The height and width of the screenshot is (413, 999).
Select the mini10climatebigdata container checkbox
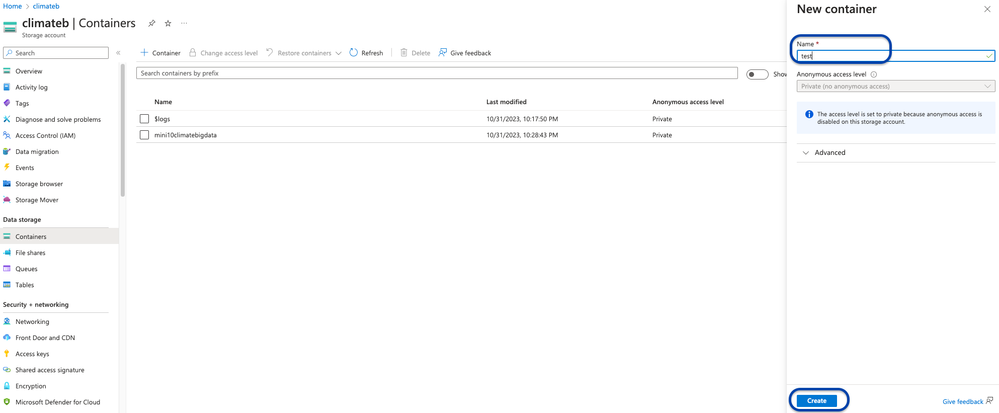[x=145, y=134]
